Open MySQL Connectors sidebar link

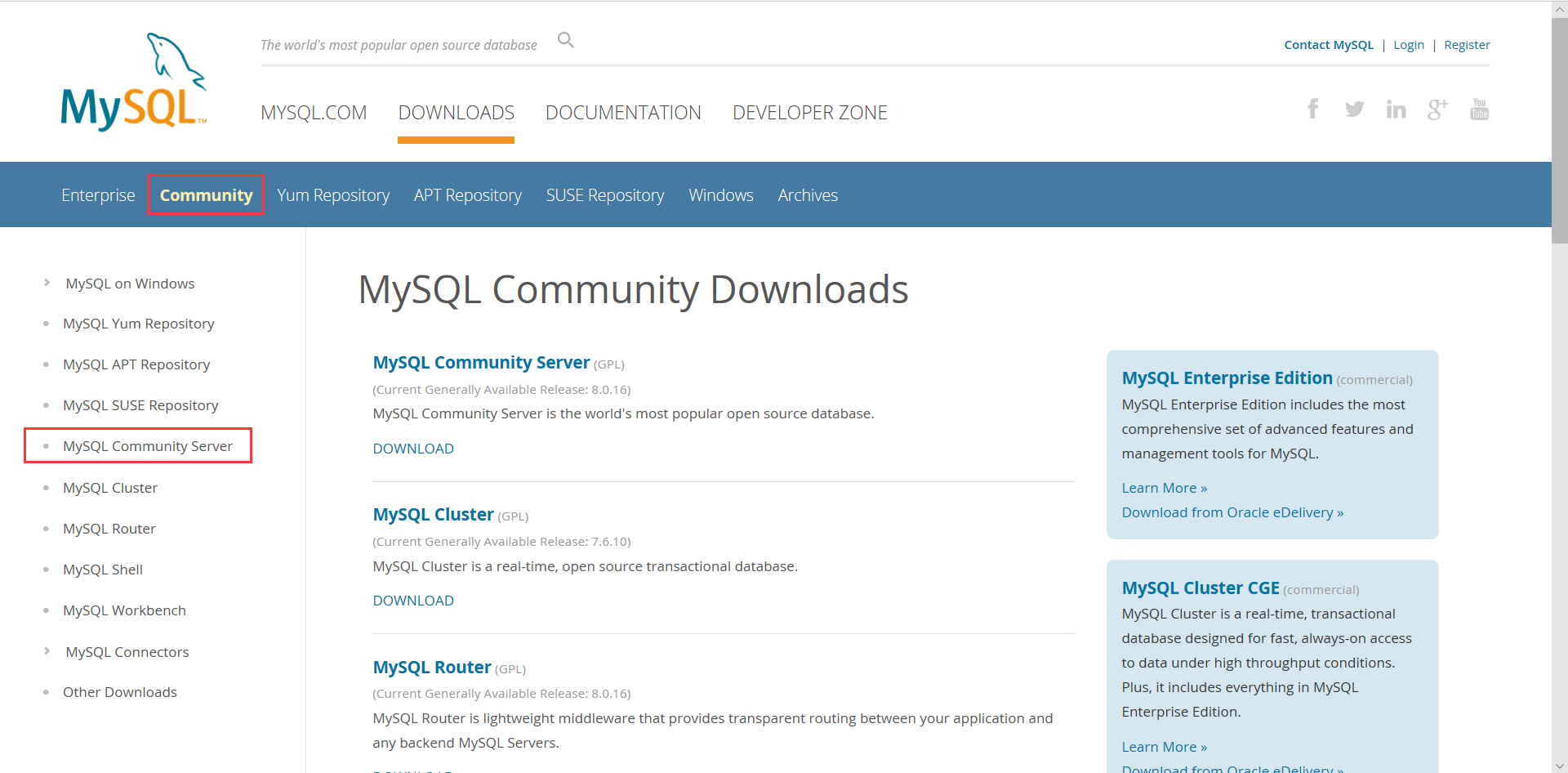click(x=127, y=652)
